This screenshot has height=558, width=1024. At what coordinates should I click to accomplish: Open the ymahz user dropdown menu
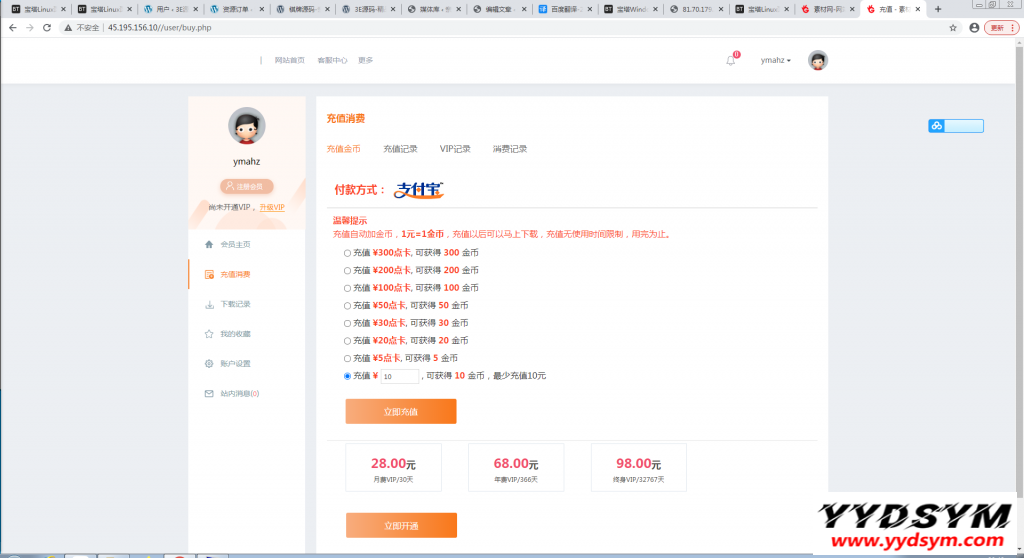(775, 60)
